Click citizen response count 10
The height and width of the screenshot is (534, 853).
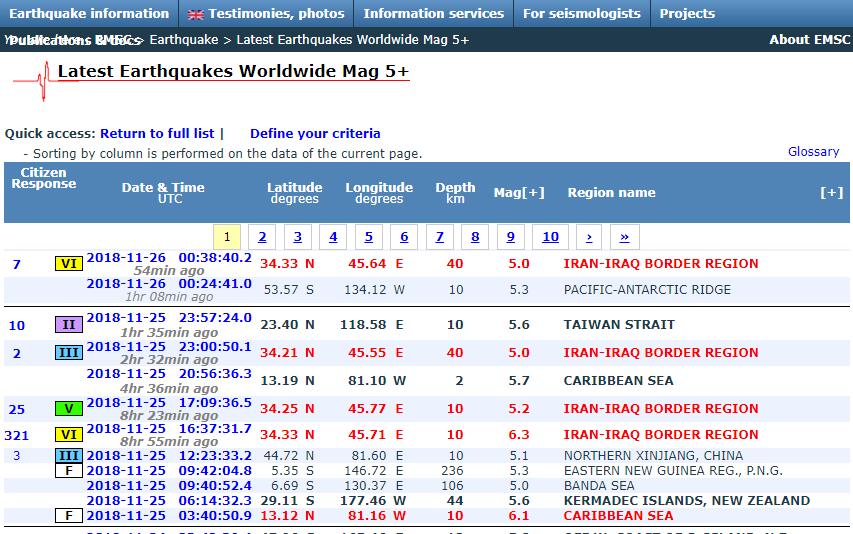(17, 326)
